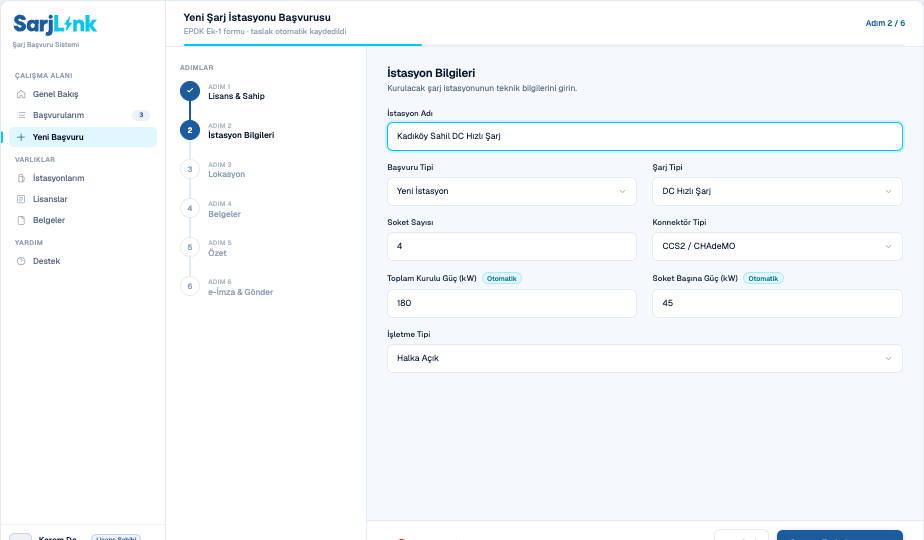Select Yeni Başvuru menu item
924x540 pixels.
(x=83, y=137)
